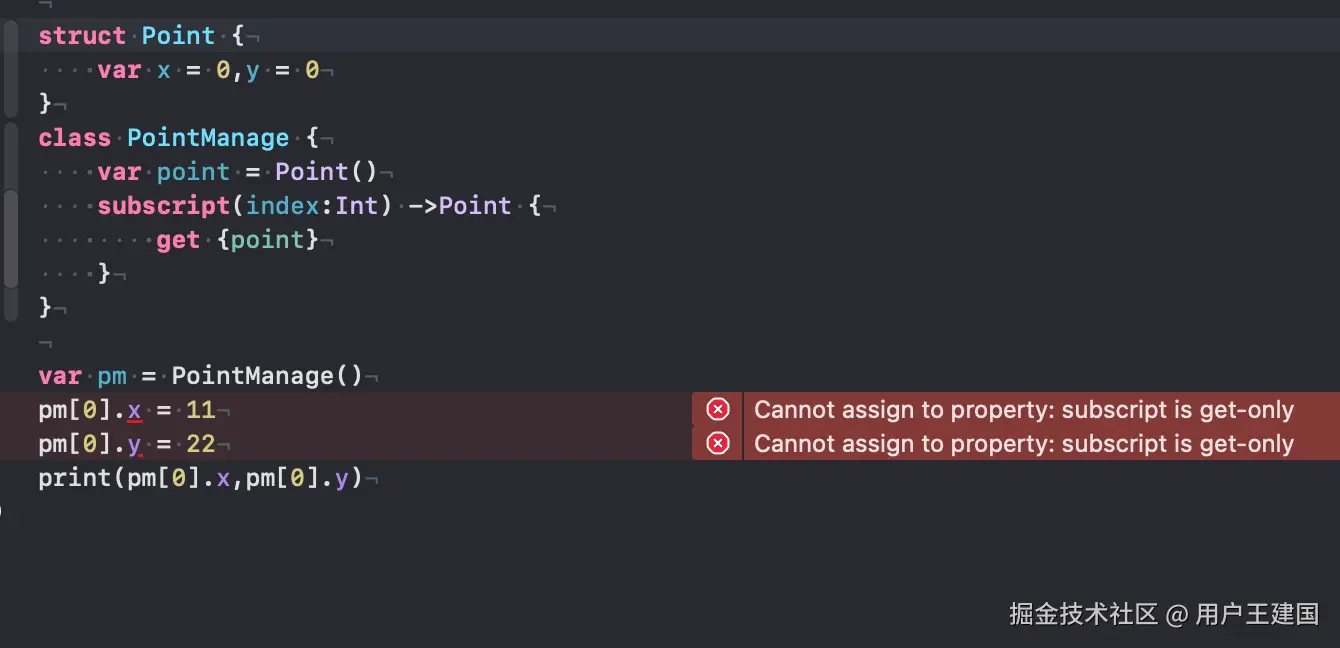Fold the subscript block using the gutter ribbon
Screen dimensions: 1340x648
tap(11, 239)
